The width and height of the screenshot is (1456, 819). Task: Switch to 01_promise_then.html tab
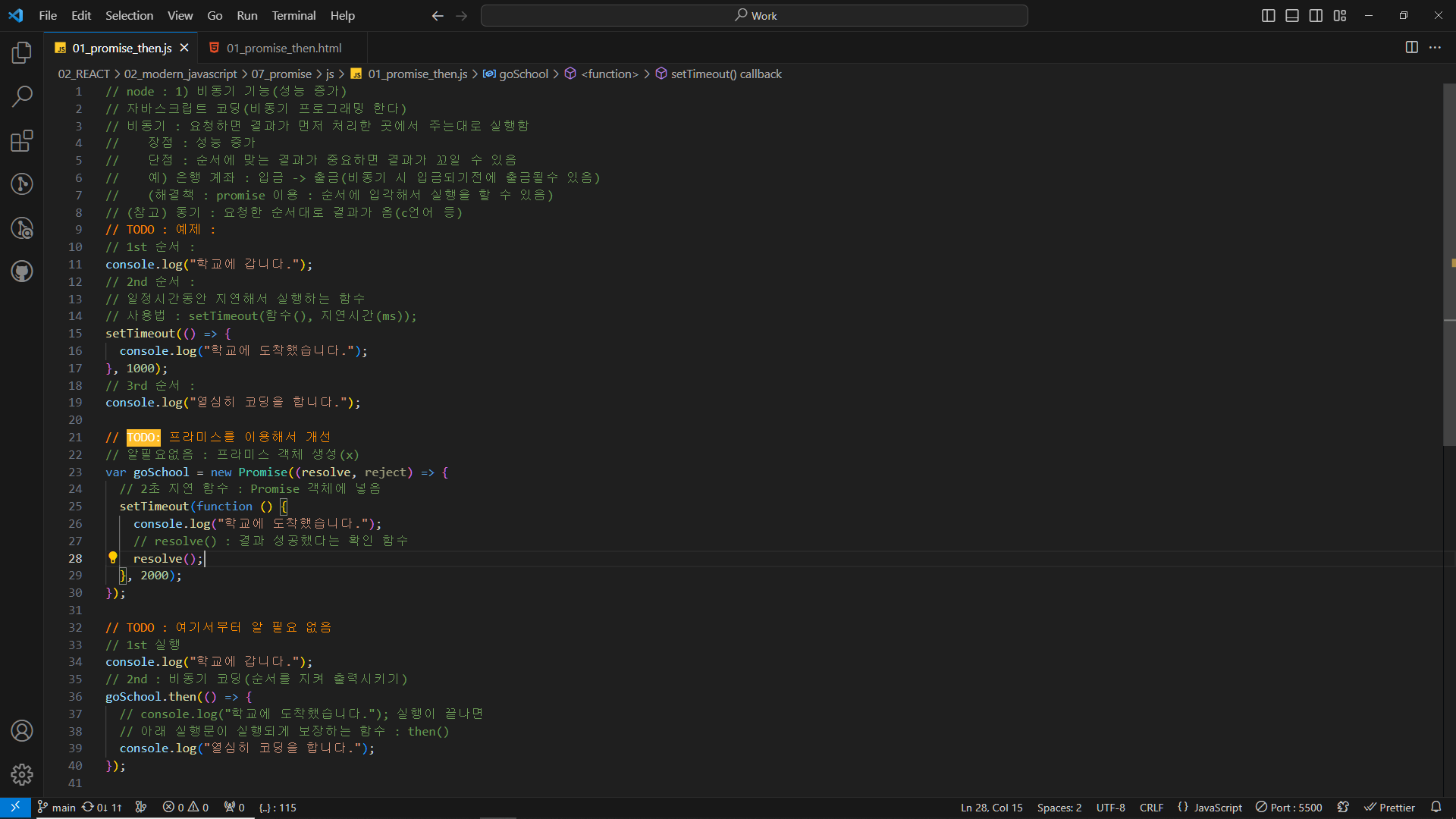pyautogui.click(x=284, y=48)
